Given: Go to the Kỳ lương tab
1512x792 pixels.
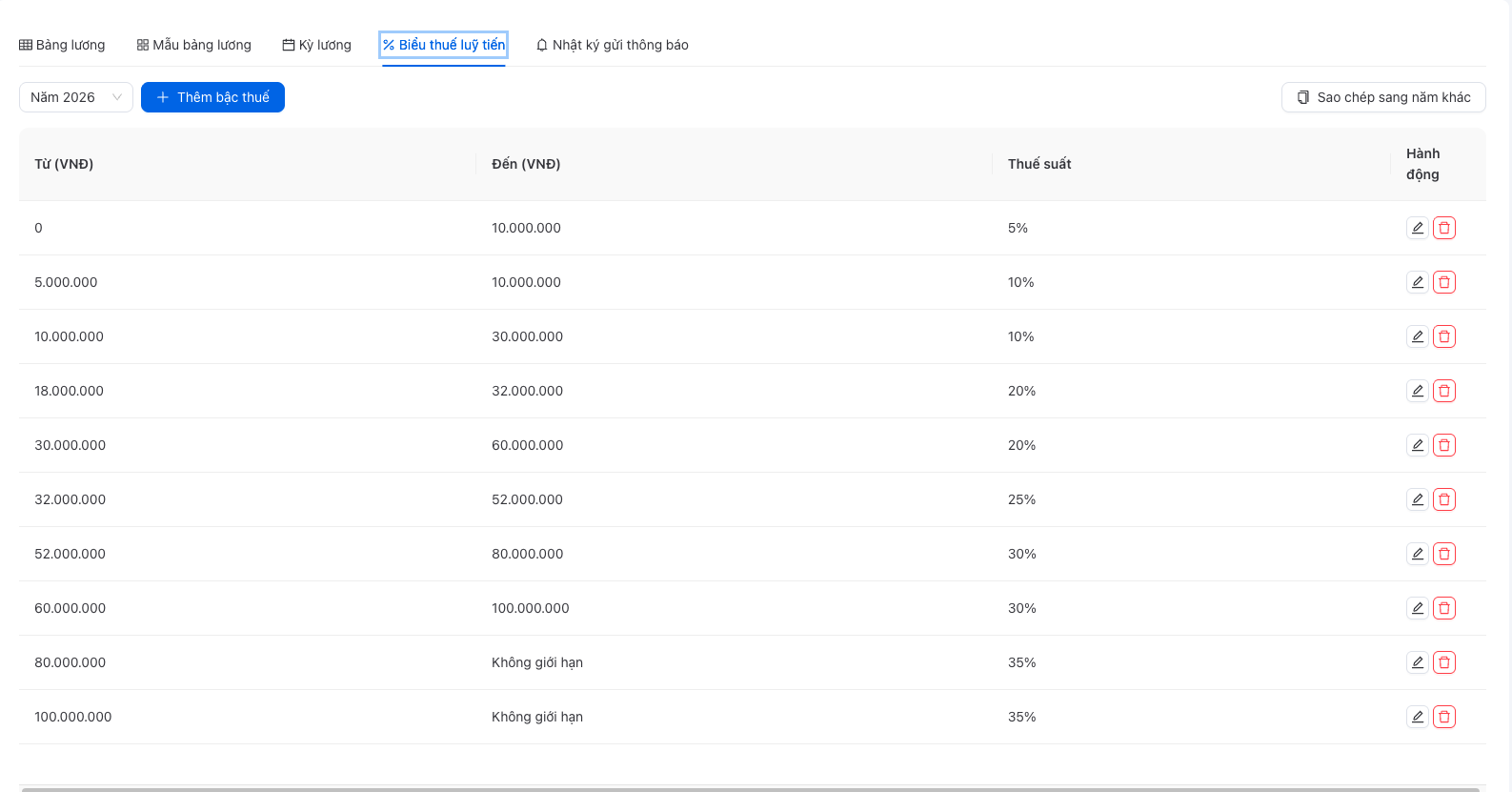Looking at the screenshot, I should click(x=317, y=45).
